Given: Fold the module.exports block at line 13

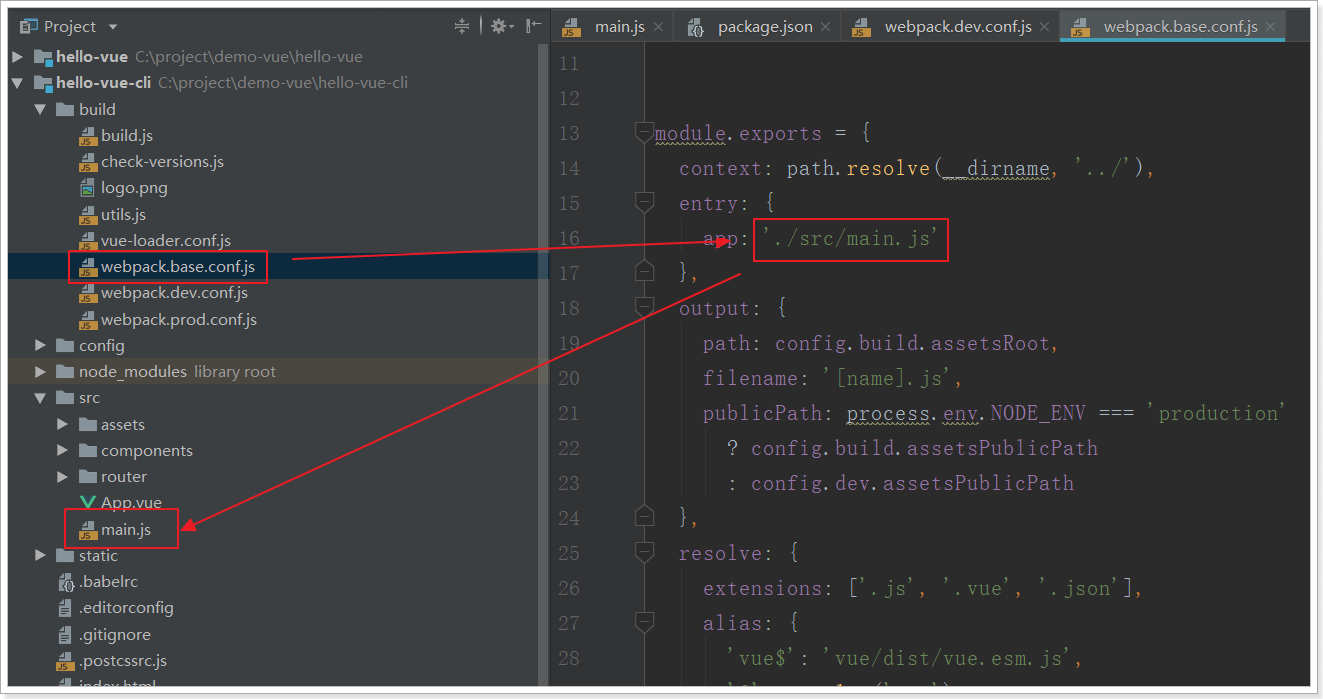Looking at the screenshot, I should click(645, 133).
